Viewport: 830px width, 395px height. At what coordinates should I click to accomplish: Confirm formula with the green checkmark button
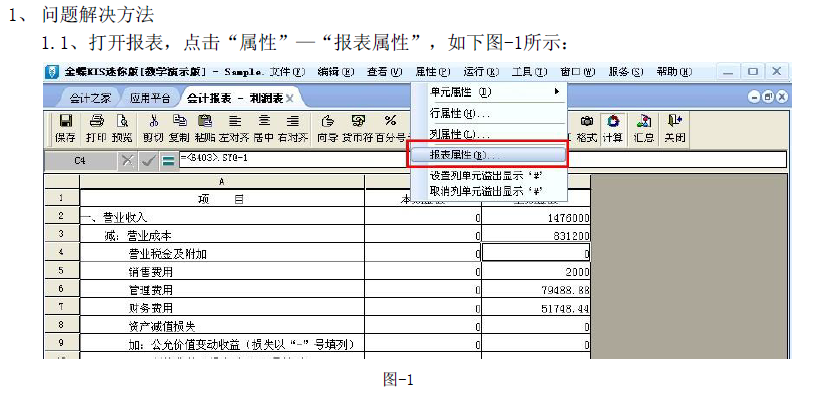(x=149, y=160)
